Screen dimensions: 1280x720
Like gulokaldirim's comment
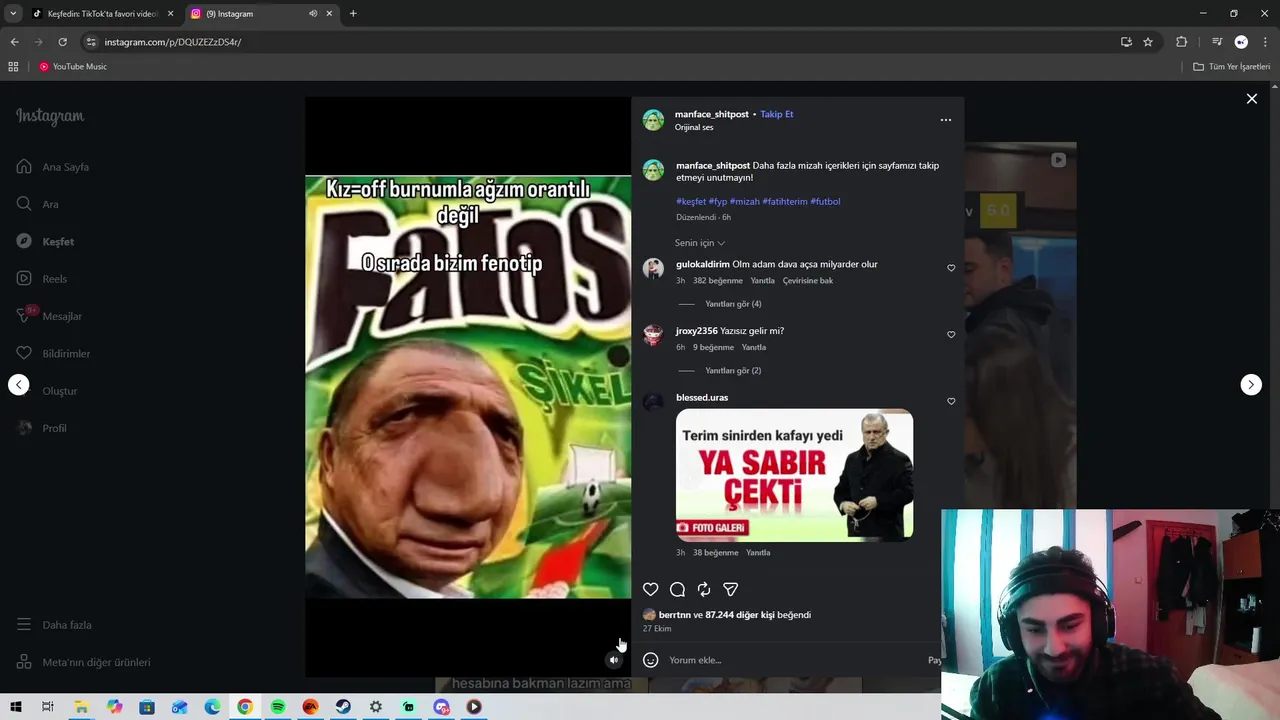coord(951,268)
